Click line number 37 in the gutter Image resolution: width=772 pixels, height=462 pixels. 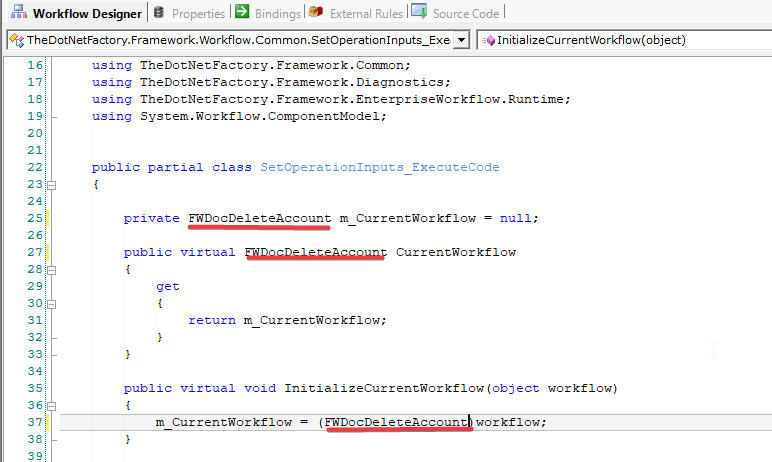35,422
